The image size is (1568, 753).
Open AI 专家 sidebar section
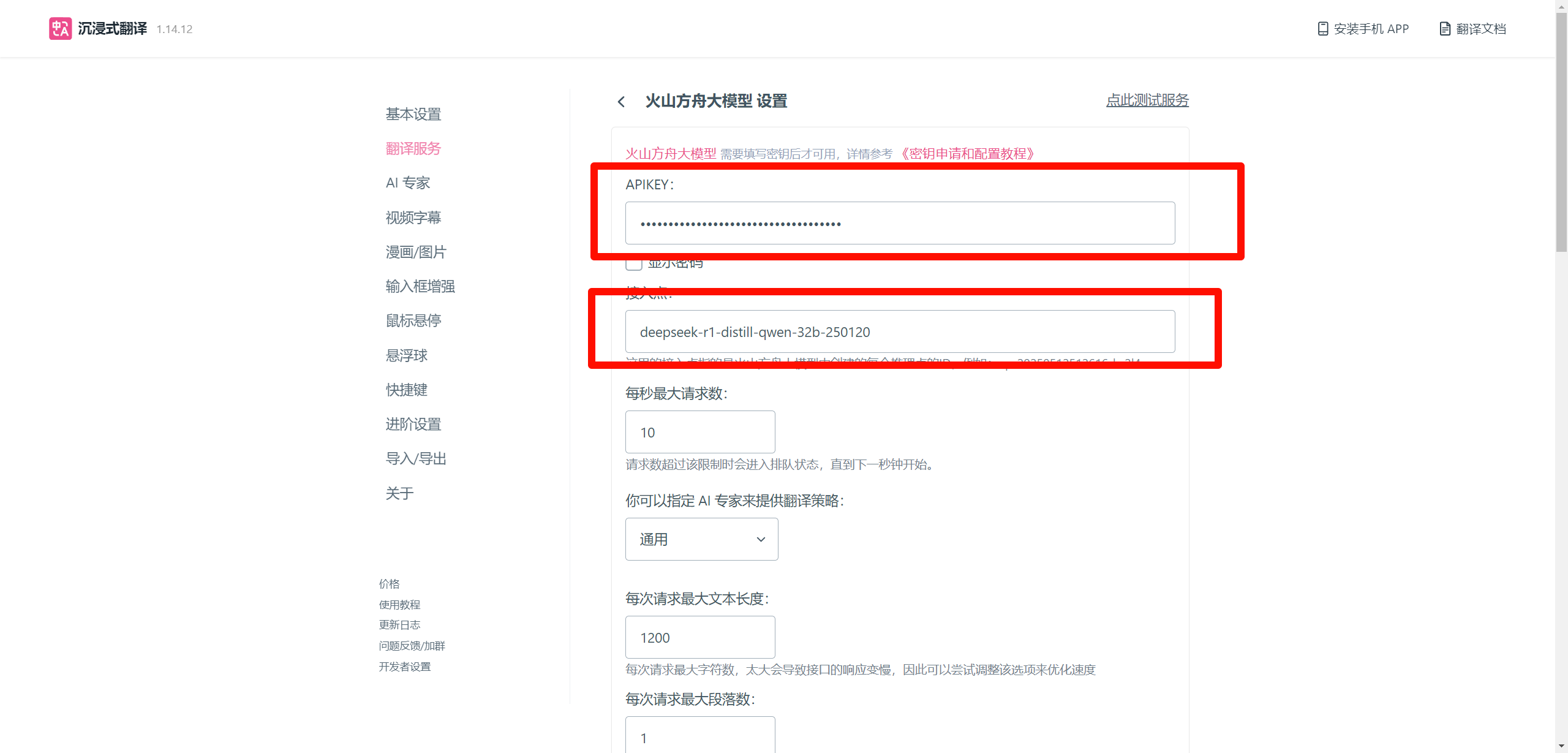(x=408, y=183)
